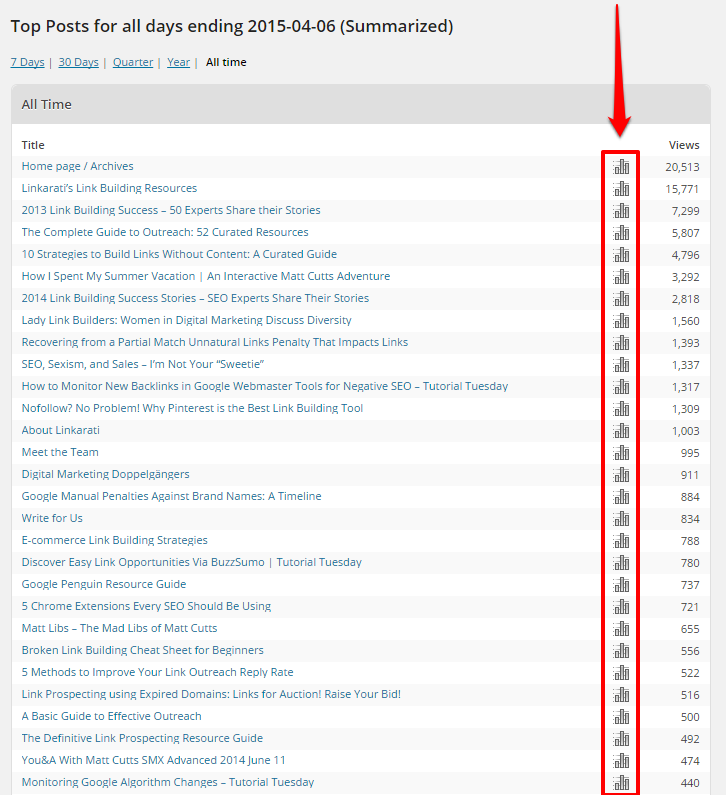Open The Complete Guide to Outreach post link
This screenshot has width=726, height=795.
point(165,232)
